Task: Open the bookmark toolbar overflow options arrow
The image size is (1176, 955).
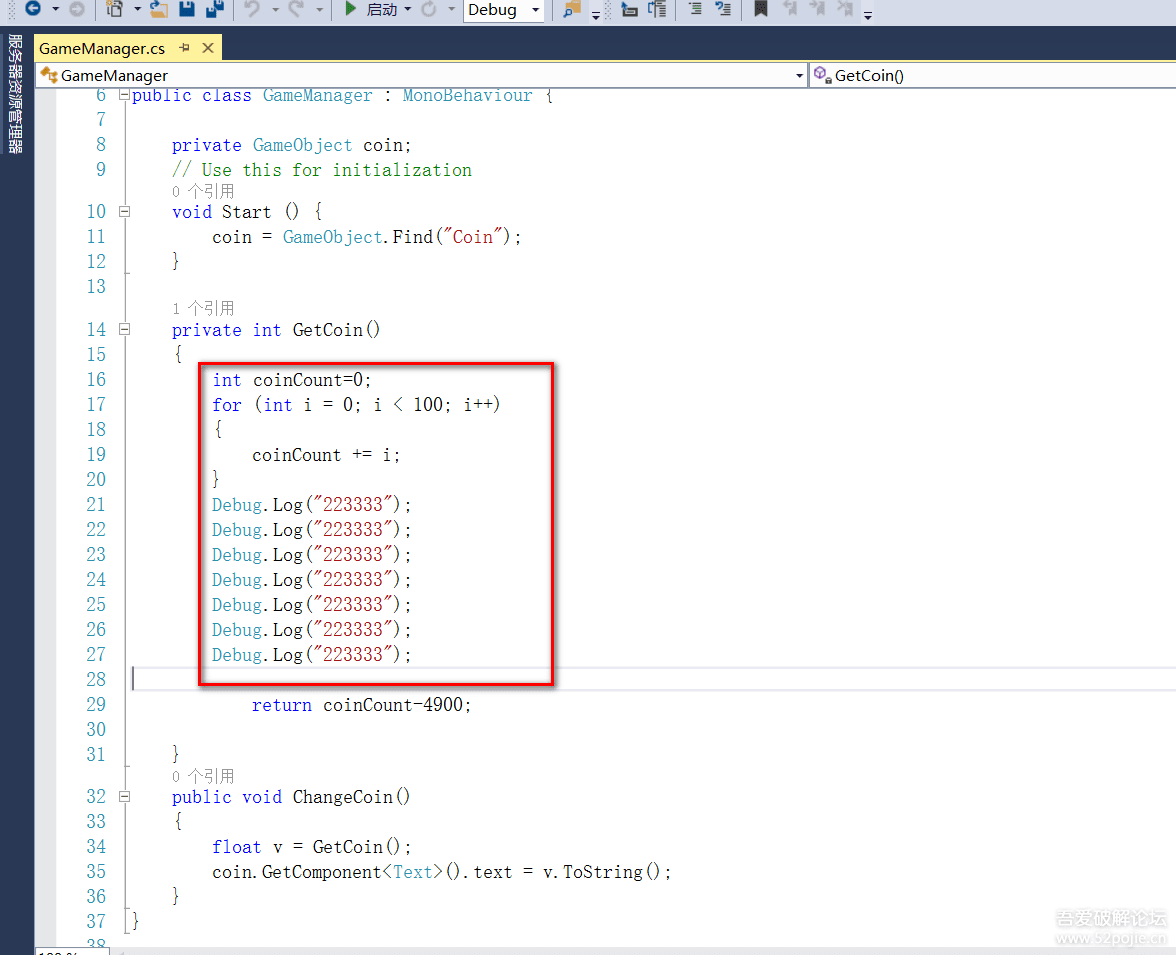Action: (x=868, y=14)
